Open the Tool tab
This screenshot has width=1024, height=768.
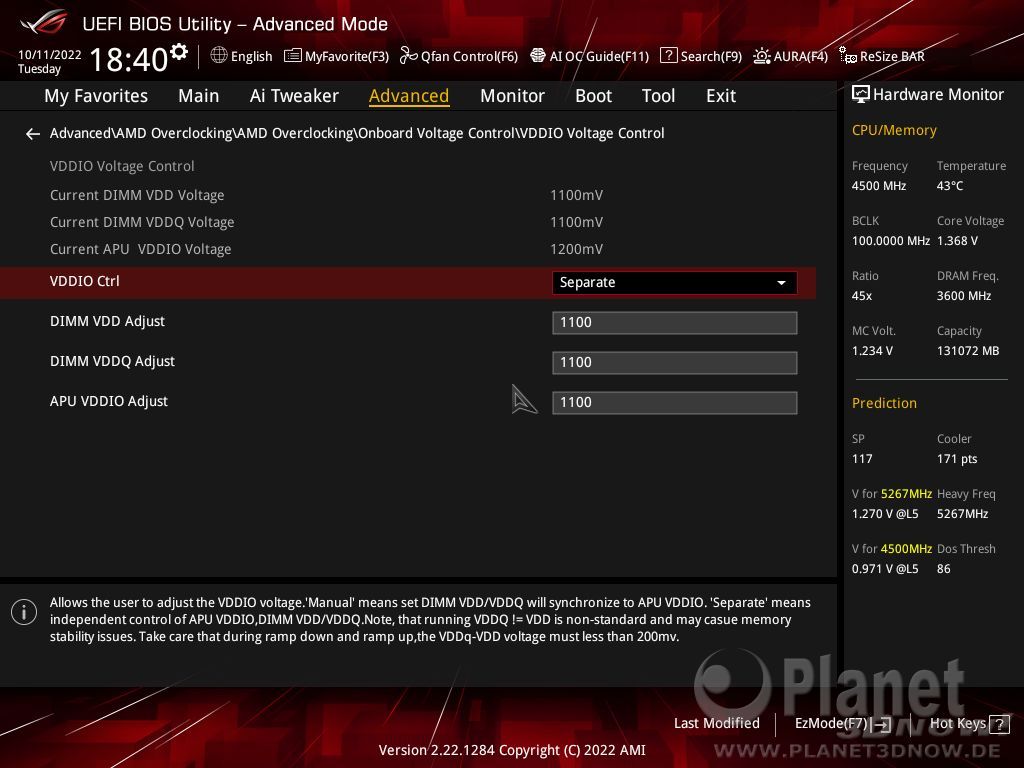click(658, 96)
